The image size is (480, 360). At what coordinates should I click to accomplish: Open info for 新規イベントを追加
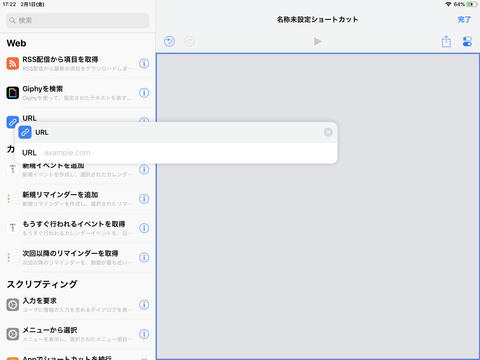144,169
